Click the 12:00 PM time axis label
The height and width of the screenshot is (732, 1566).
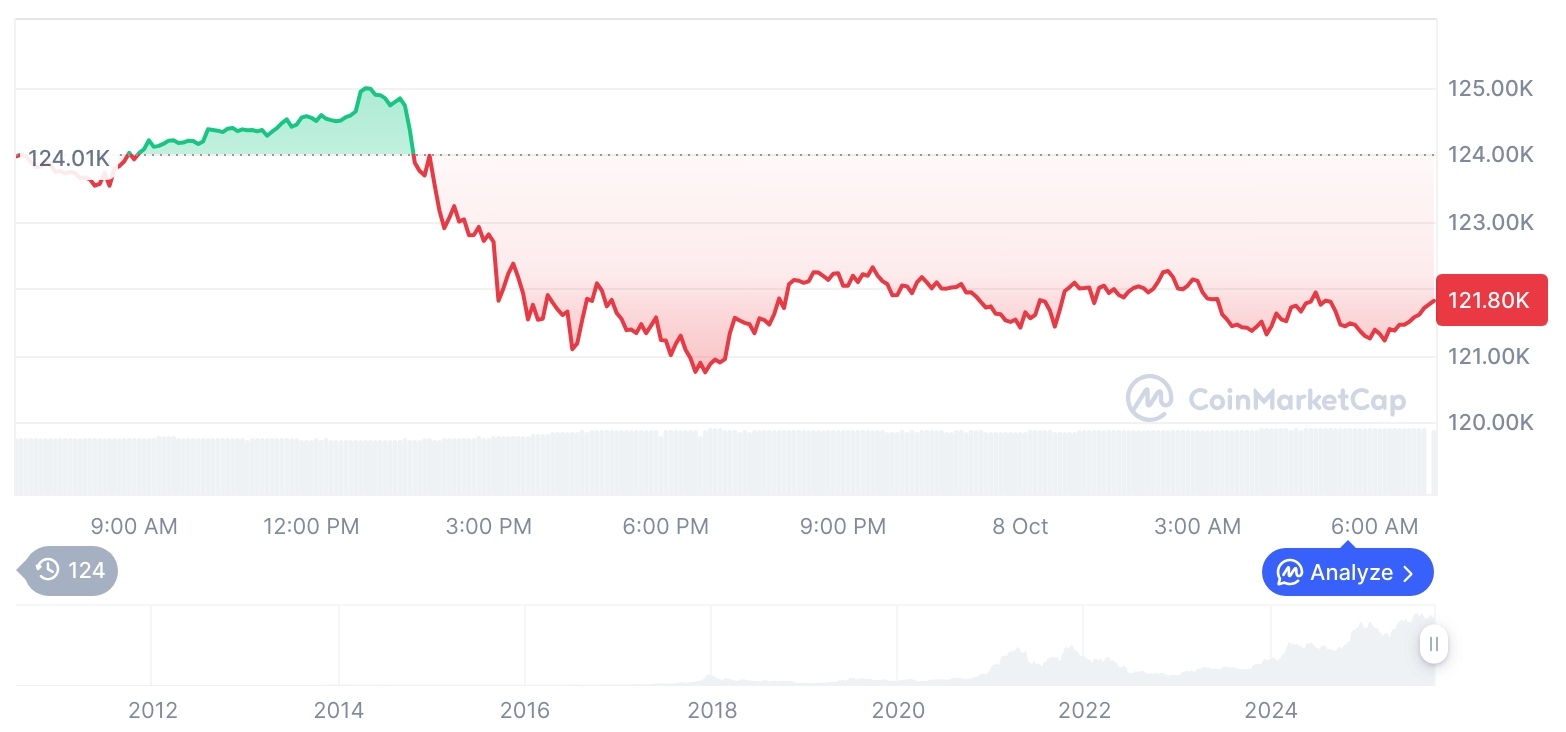(x=311, y=526)
